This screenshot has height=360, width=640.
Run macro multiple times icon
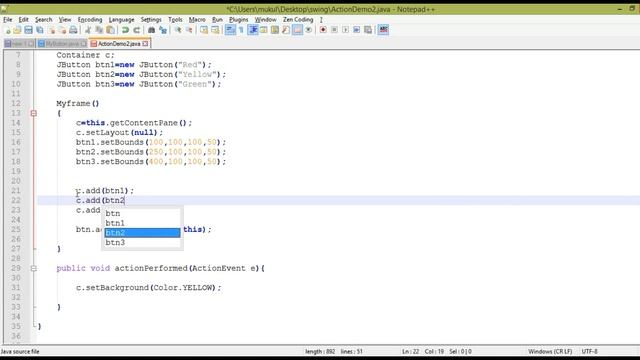point(356,30)
